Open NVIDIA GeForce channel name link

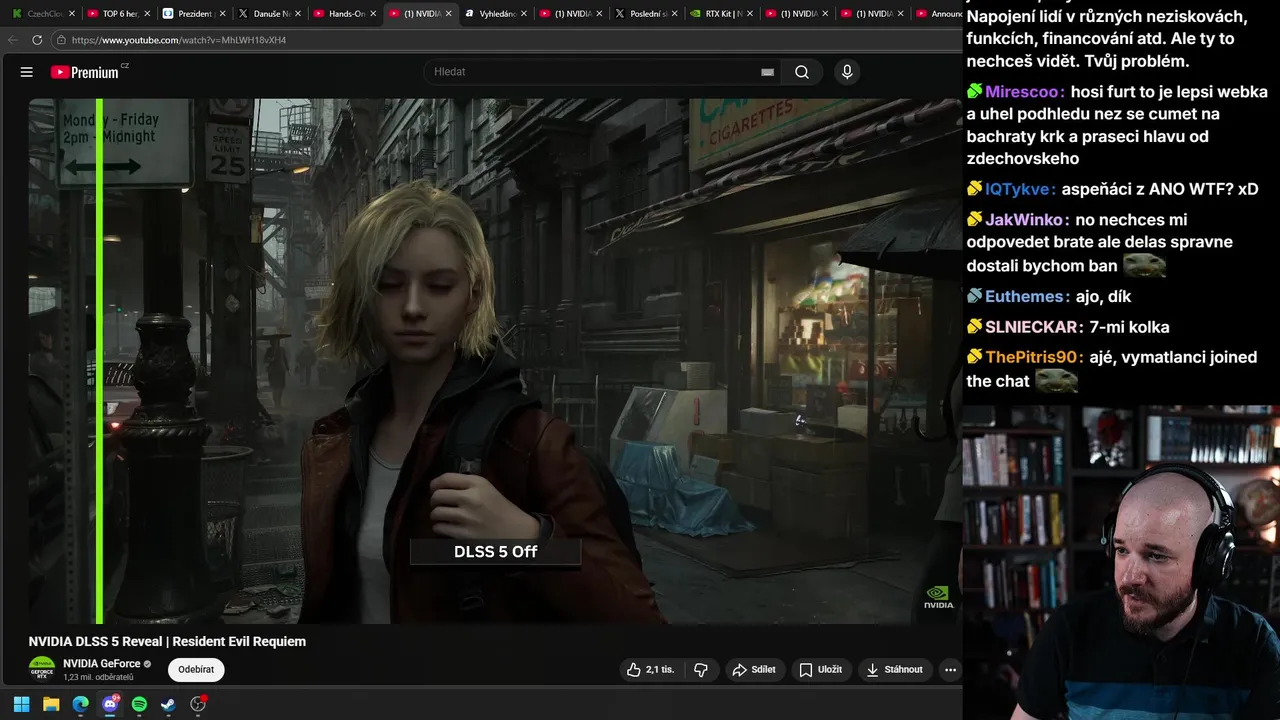(x=102, y=664)
